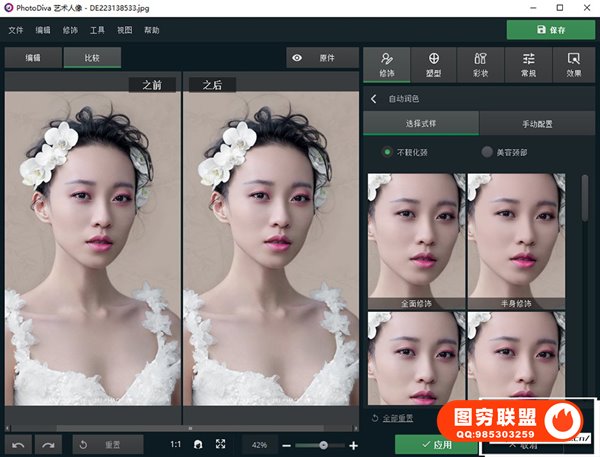The width and height of the screenshot is (600, 457).
Task: Click the fit-to-screen icon
Action: (220, 444)
